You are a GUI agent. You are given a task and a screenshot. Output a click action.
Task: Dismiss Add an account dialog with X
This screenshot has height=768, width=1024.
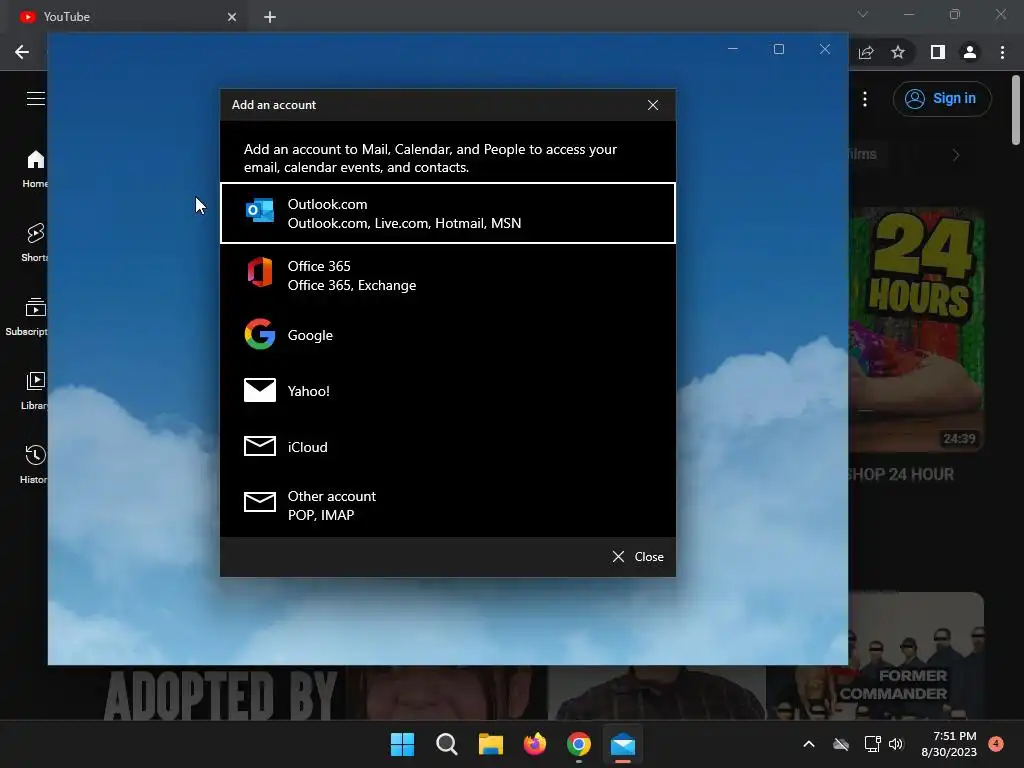(652, 105)
